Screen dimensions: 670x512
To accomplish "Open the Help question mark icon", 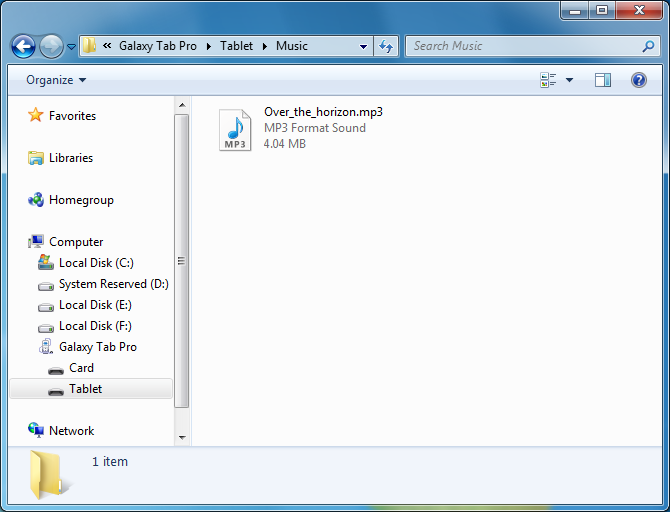I will pyautogui.click(x=639, y=80).
